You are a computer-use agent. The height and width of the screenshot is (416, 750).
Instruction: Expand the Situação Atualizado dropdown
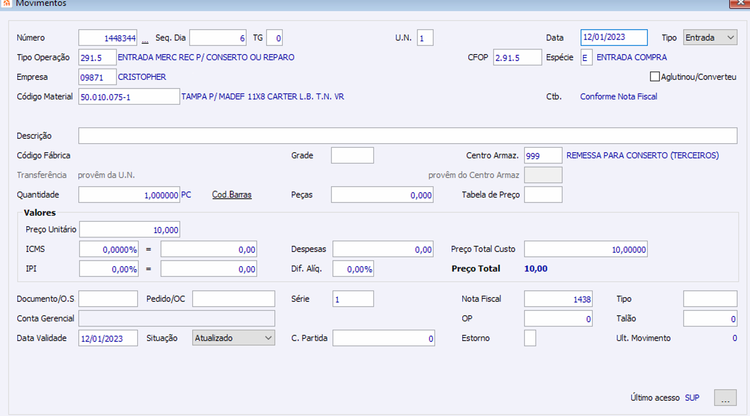(x=233, y=338)
